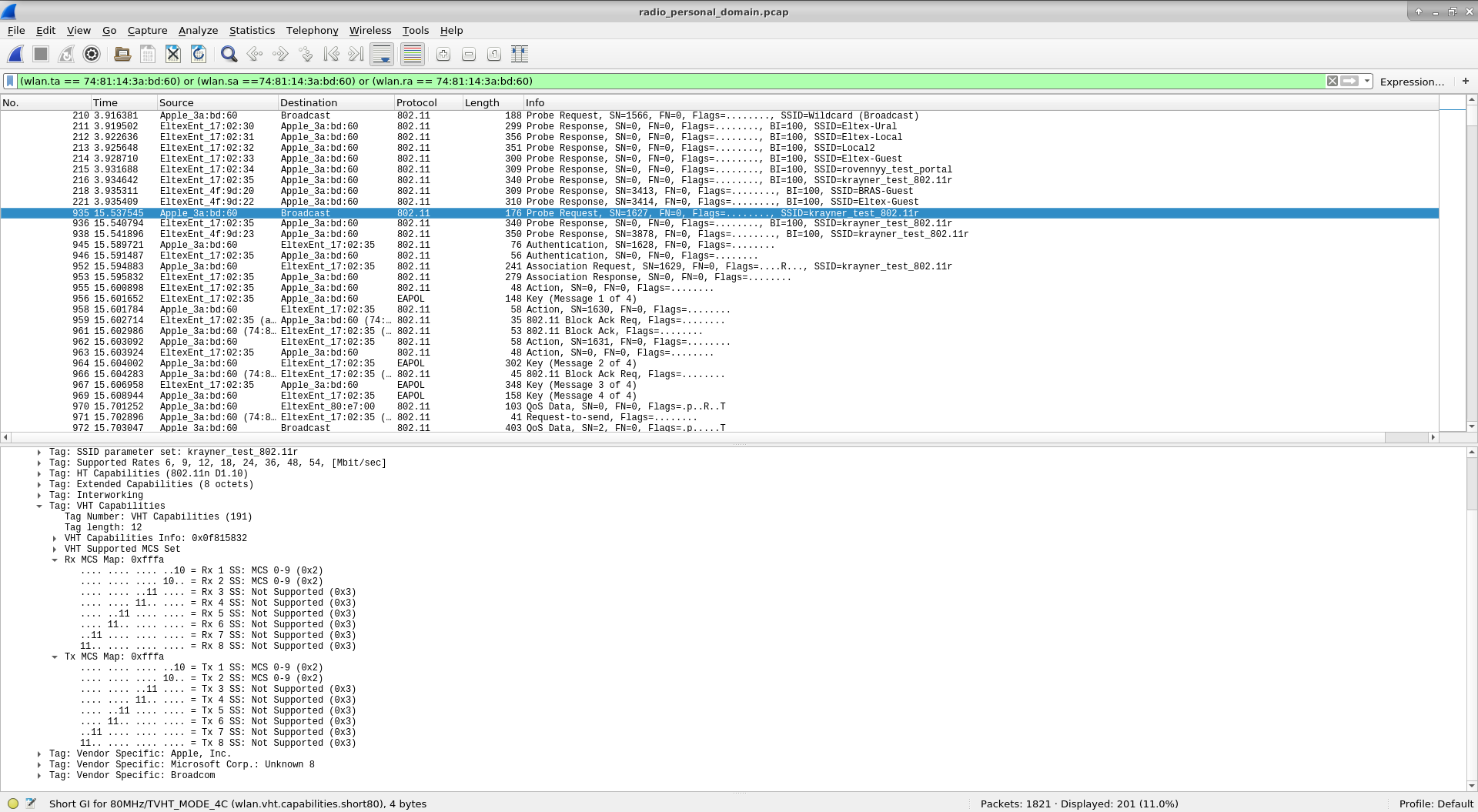Click the zoom in toolbar icon

point(443,54)
